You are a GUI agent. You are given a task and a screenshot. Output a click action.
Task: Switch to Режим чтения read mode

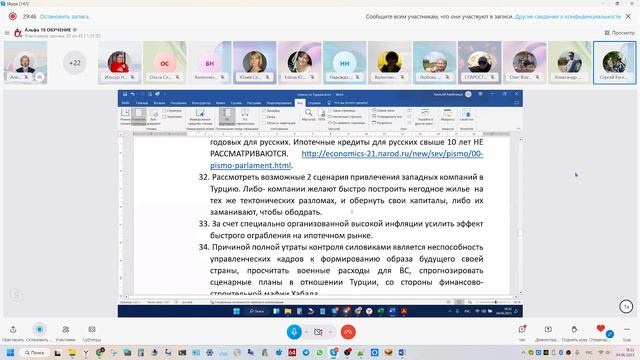[x=125, y=117]
